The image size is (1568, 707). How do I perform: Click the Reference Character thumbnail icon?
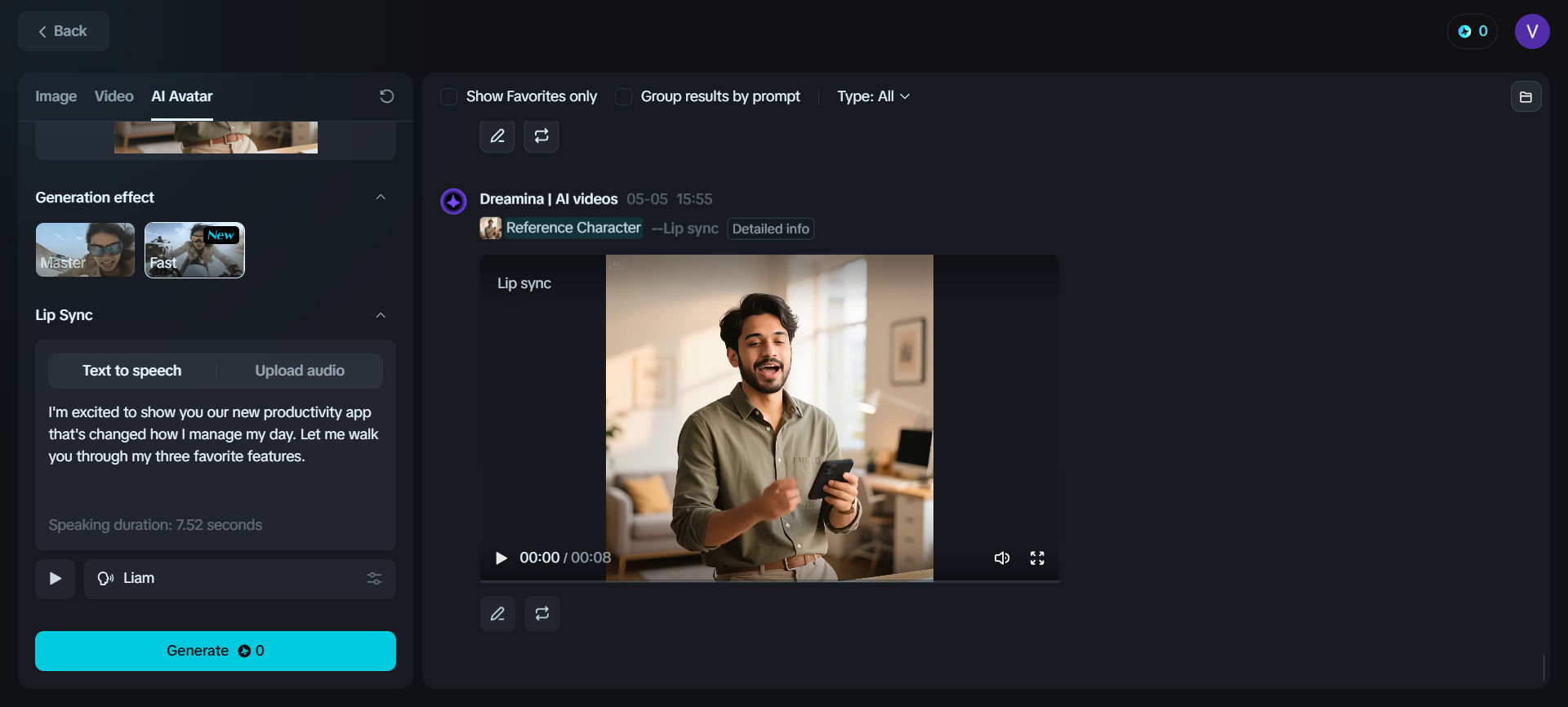point(491,228)
